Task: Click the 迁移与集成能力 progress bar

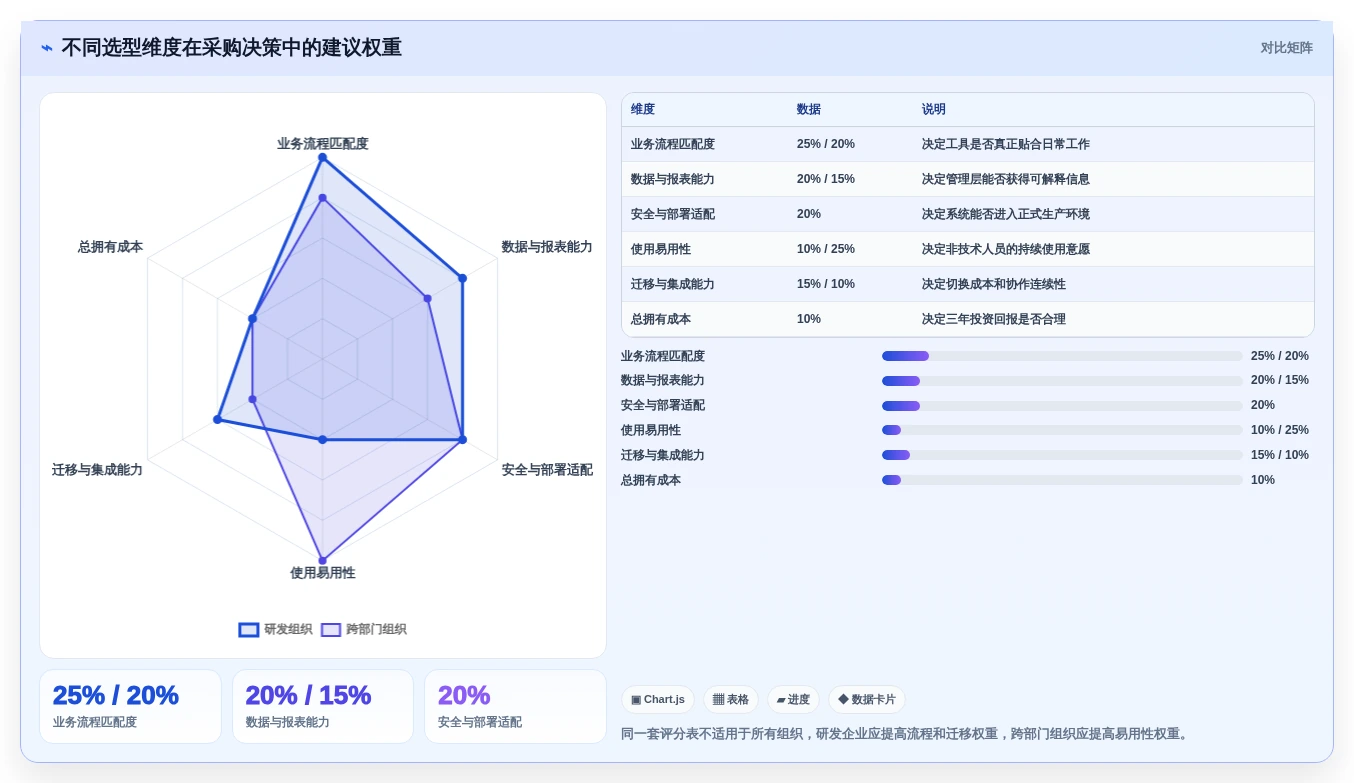Action: pos(1062,455)
